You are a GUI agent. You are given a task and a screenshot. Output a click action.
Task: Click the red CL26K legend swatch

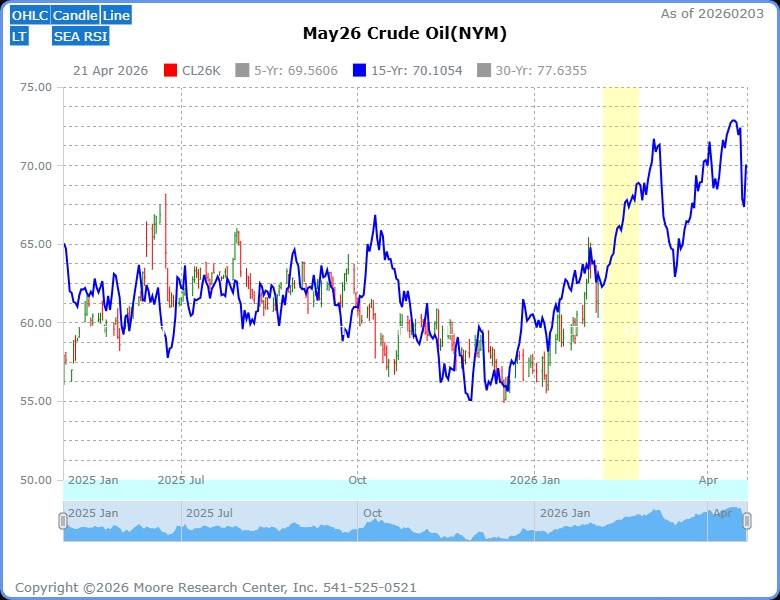[171, 71]
